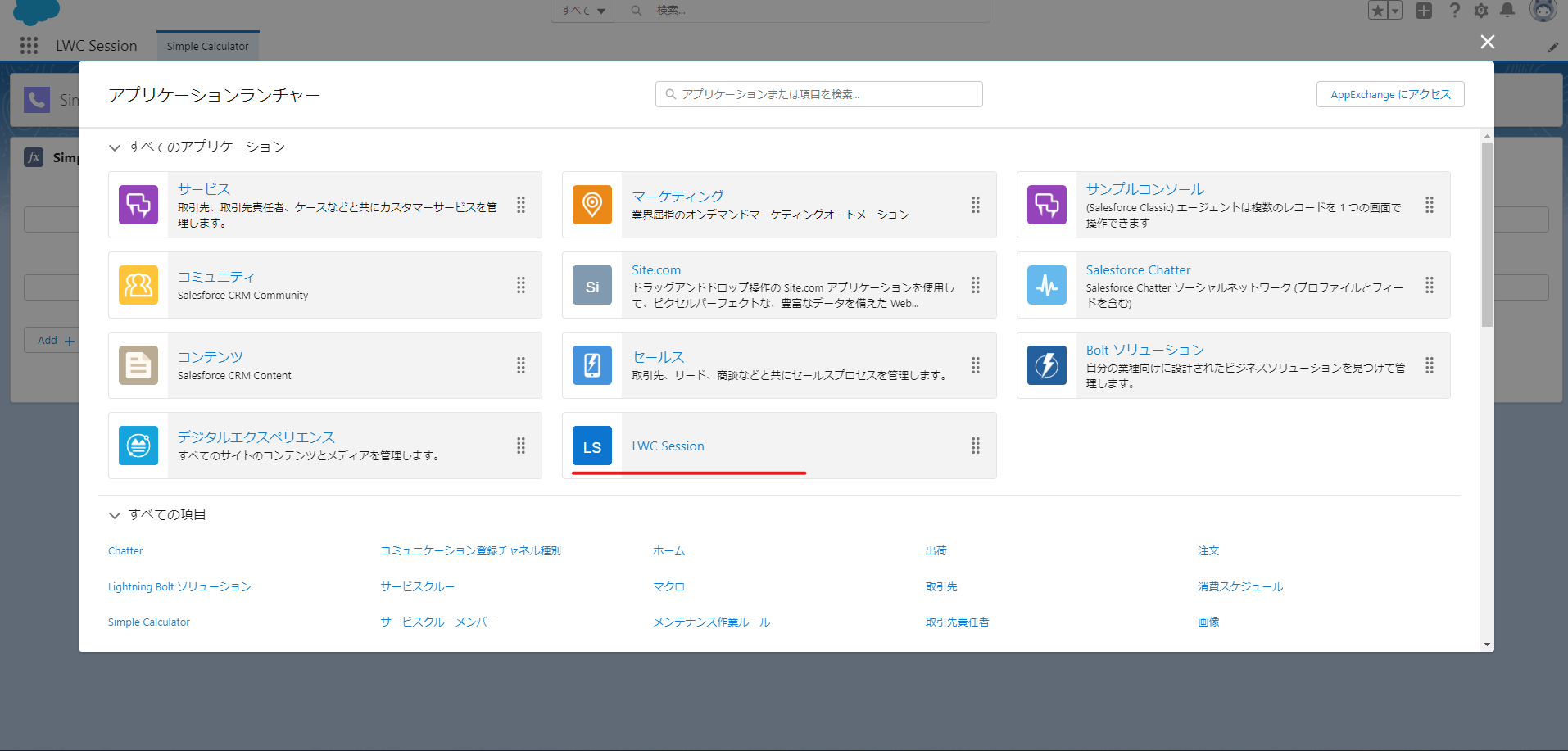Image resolution: width=1568 pixels, height=751 pixels.
Task: Open the help question mark icon
Action: click(x=1455, y=10)
